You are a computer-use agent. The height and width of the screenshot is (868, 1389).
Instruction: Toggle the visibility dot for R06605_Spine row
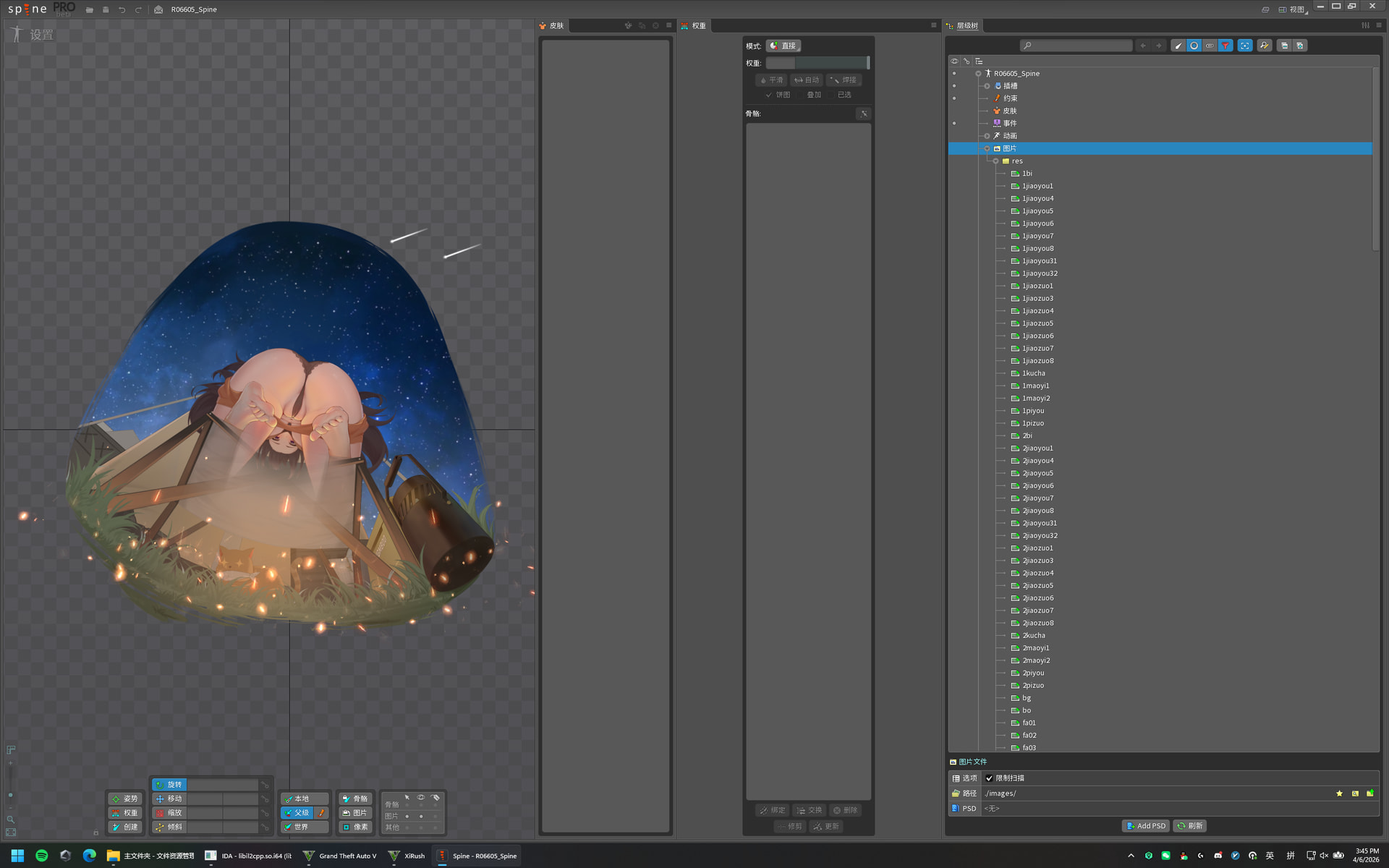point(954,74)
